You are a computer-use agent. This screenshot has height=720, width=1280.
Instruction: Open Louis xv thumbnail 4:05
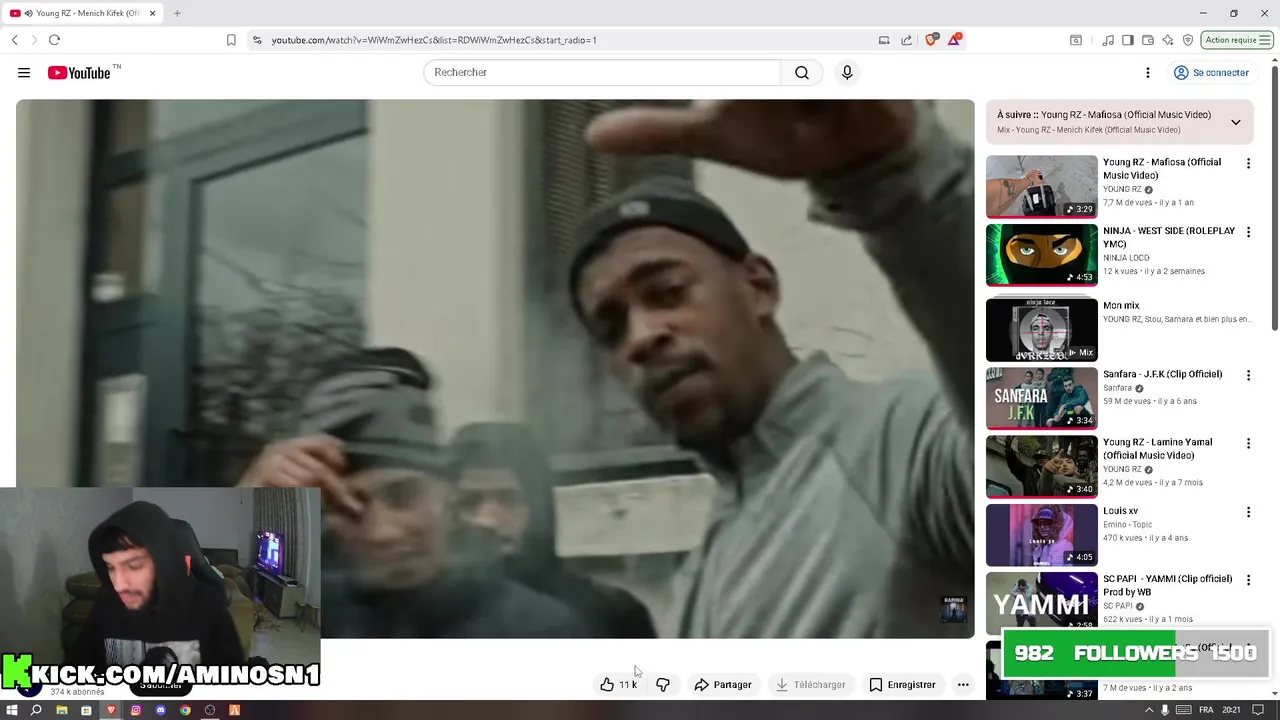pos(1041,535)
